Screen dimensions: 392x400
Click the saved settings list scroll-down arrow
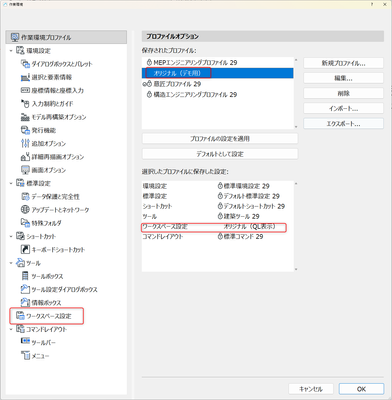[x=296, y=269]
